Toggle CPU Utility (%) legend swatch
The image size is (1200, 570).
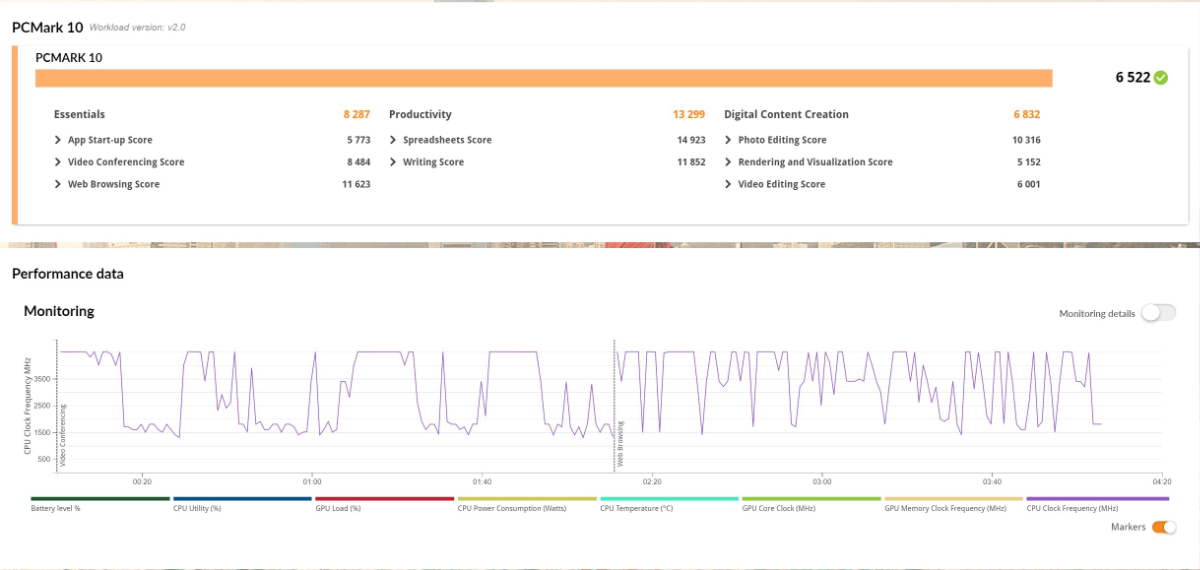[x=242, y=498]
